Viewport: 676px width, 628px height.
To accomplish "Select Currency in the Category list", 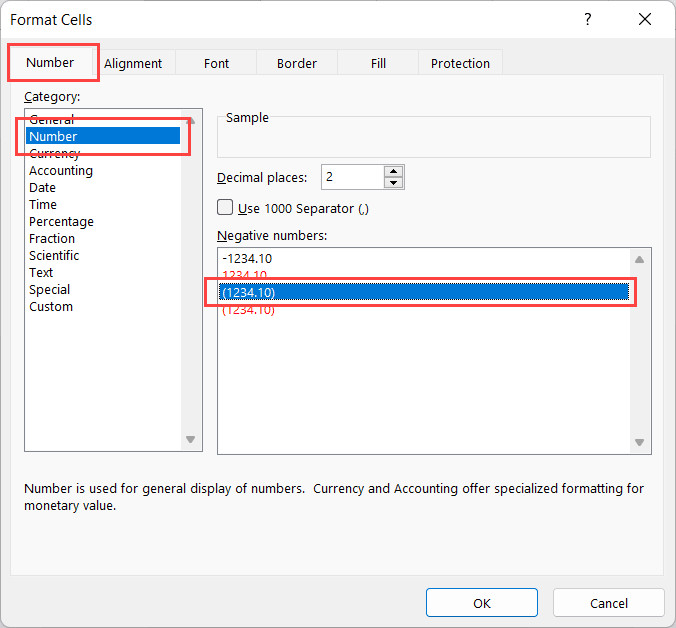I will click(54, 154).
